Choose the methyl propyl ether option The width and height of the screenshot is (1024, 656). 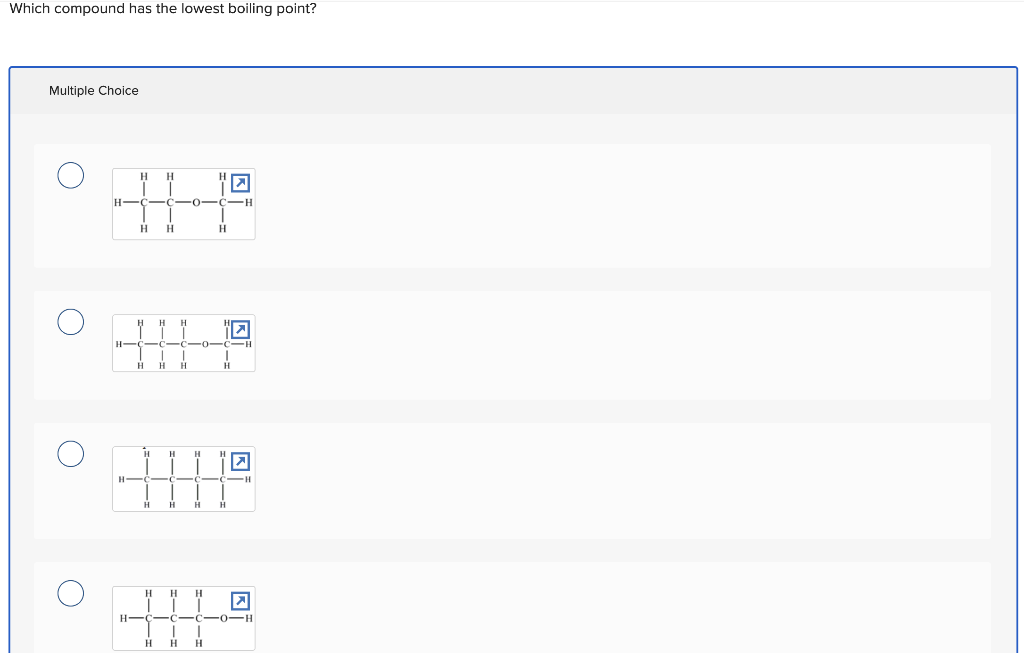[70, 322]
